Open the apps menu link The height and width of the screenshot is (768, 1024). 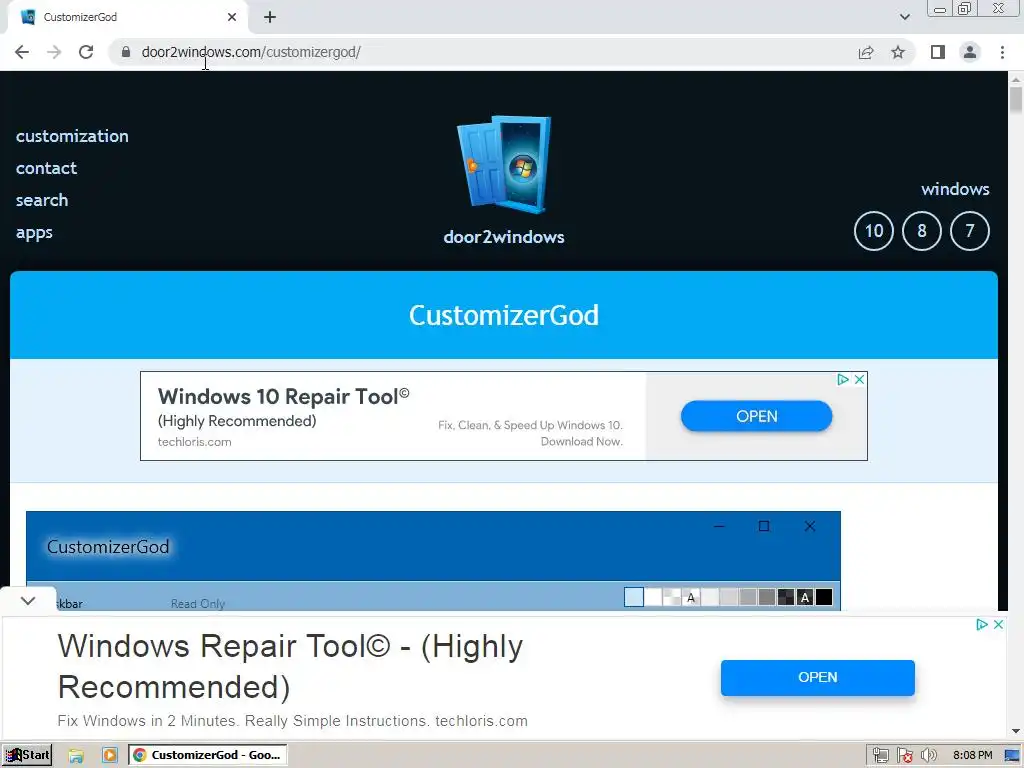click(34, 232)
